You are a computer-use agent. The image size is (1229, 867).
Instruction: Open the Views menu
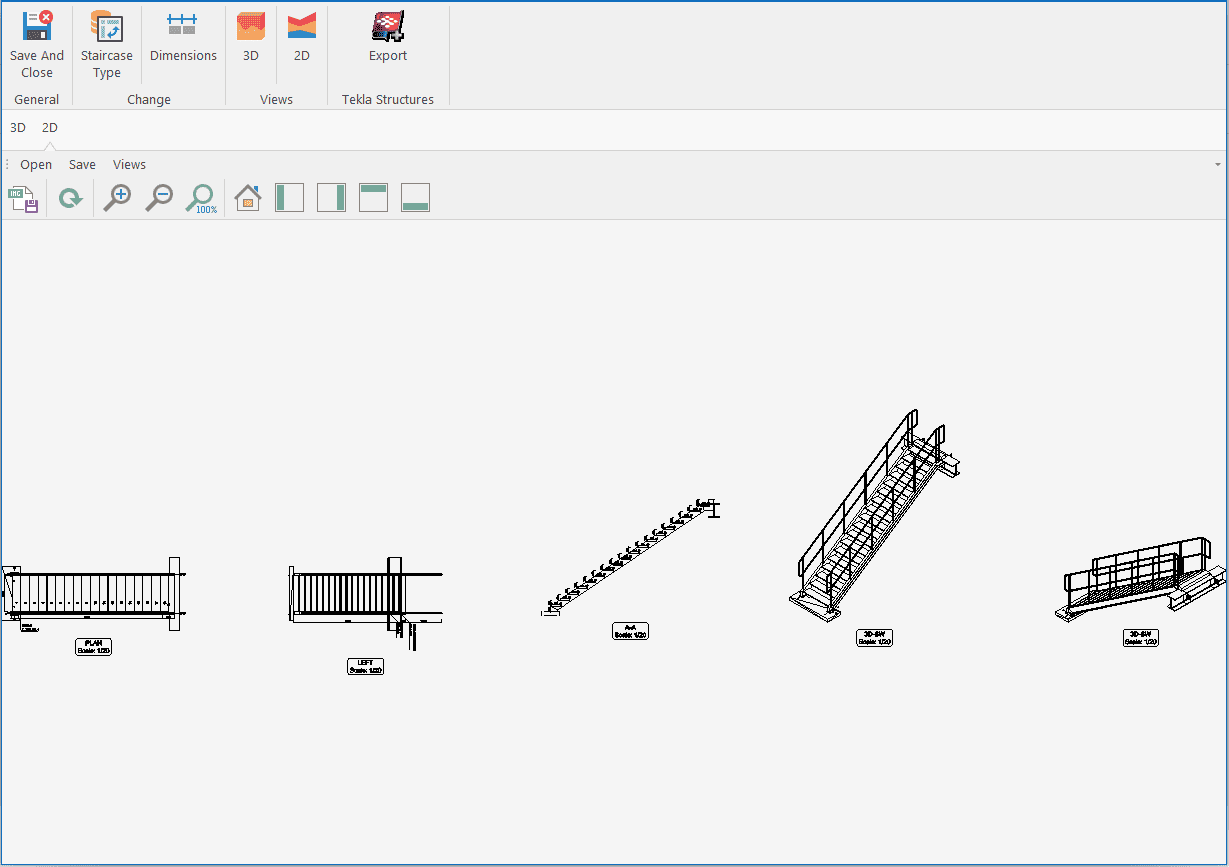[x=129, y=165]
